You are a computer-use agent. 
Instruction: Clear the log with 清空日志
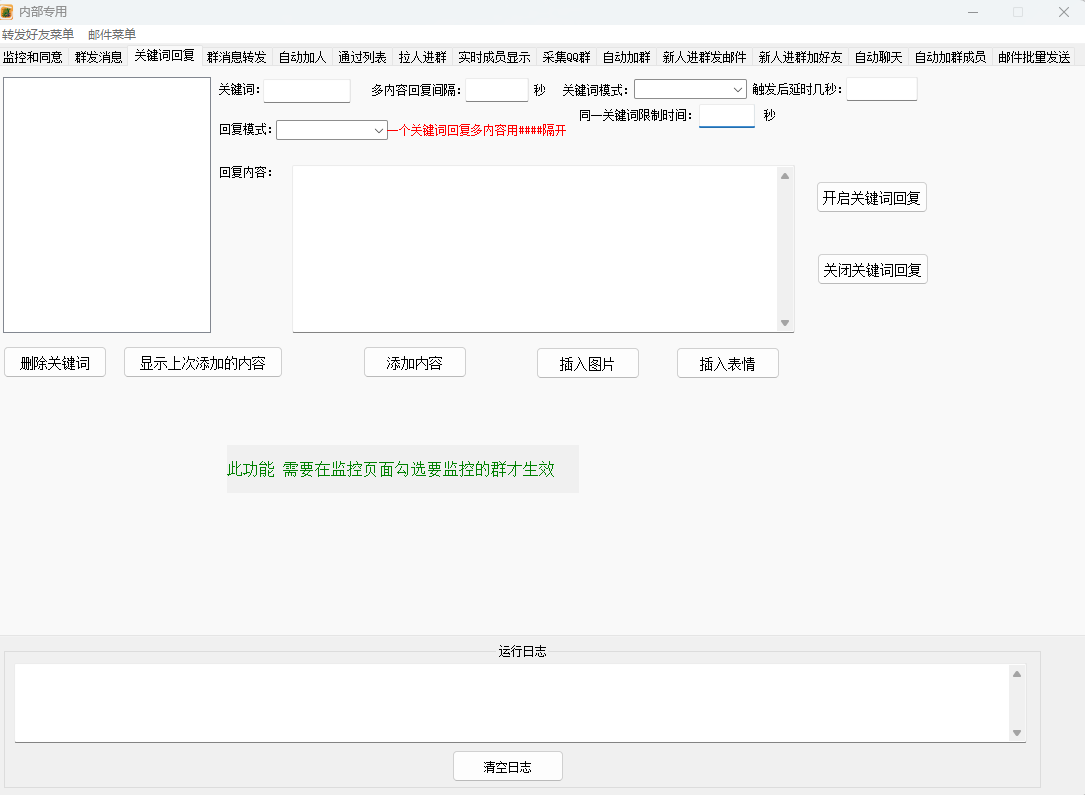click(507, 767)
